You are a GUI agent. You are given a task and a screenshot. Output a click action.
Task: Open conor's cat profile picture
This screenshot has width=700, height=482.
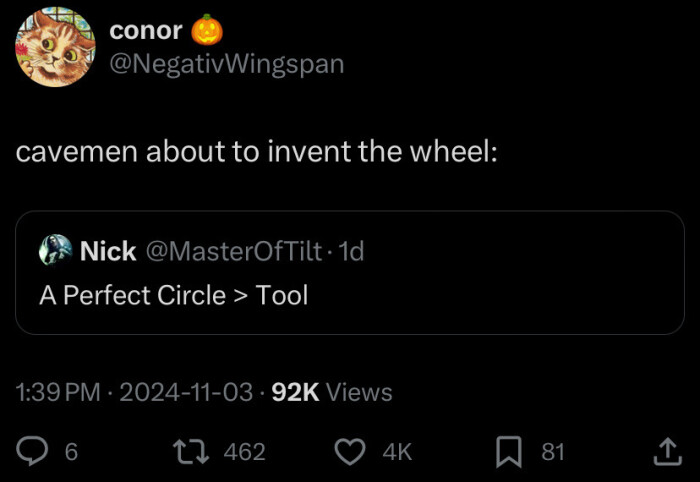[x=52, y=48]
